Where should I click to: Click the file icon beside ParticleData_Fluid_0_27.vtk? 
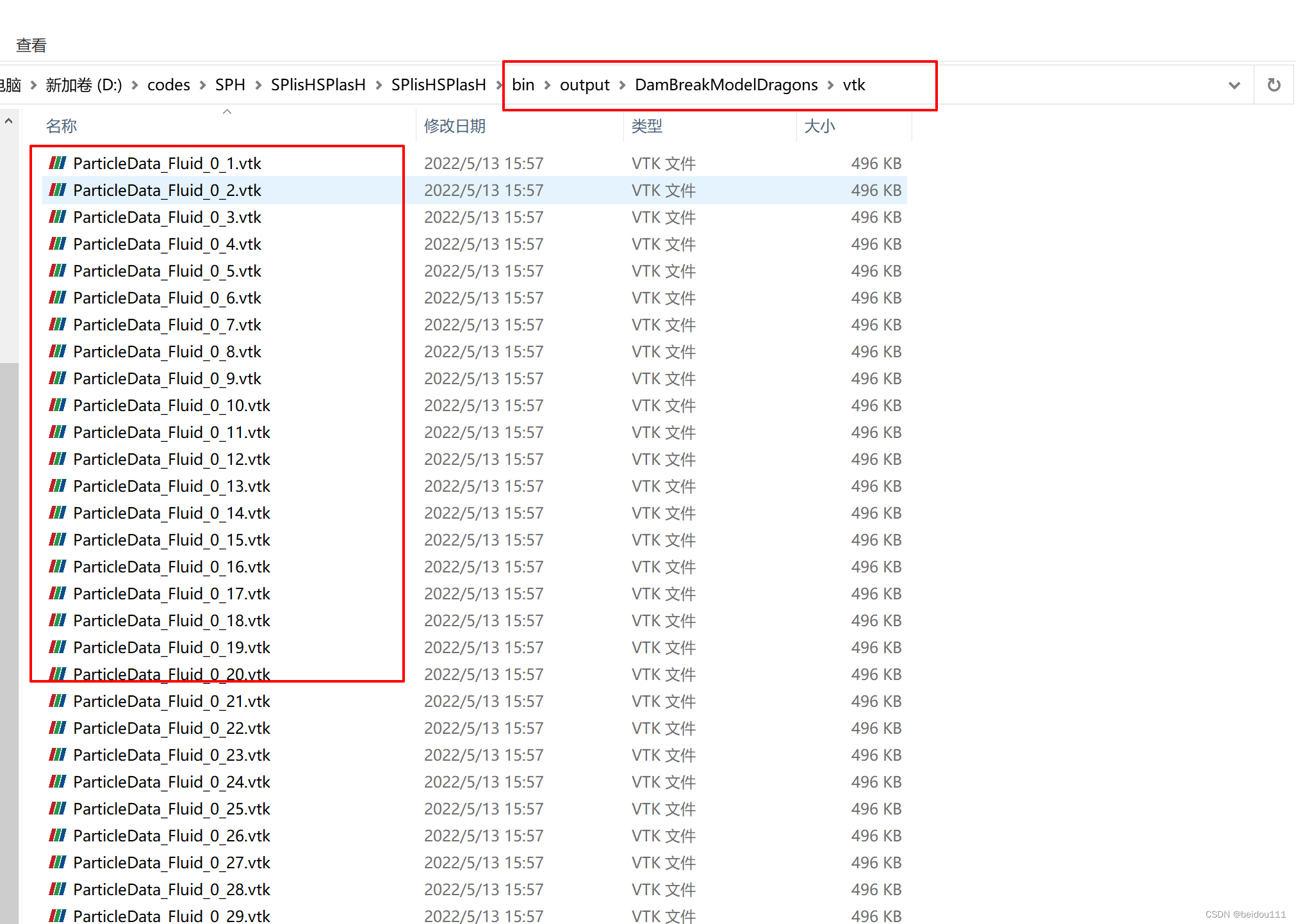(x=58, y=863)
